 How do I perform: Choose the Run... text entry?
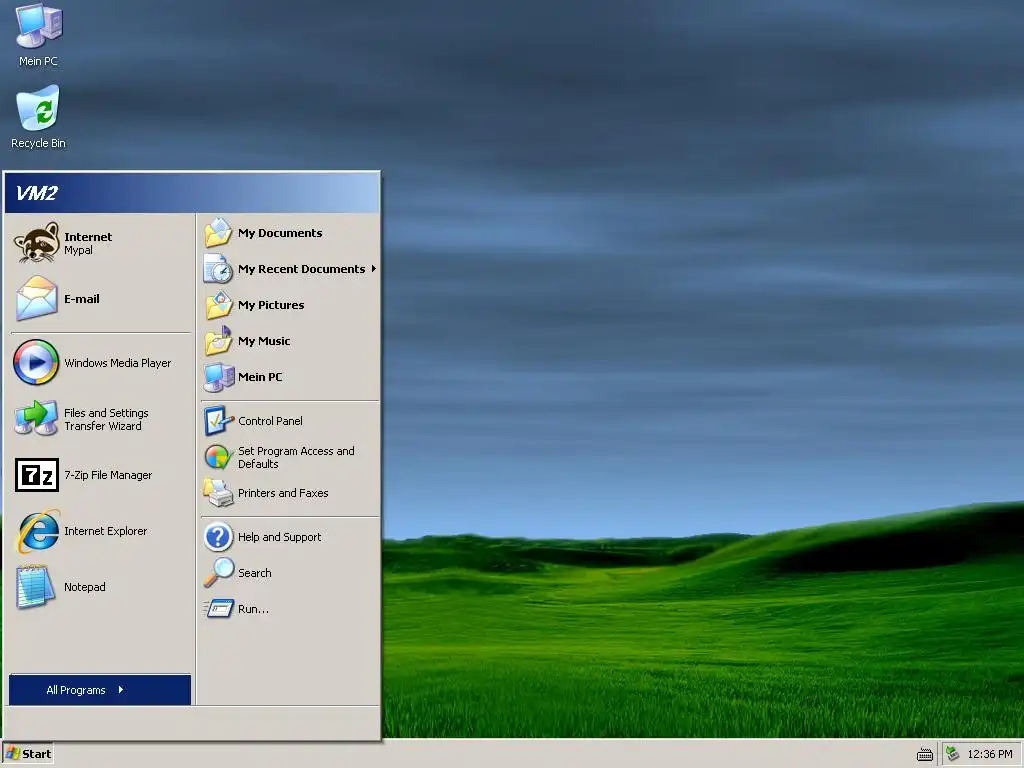pyautogui.click(x=253, y=609)
